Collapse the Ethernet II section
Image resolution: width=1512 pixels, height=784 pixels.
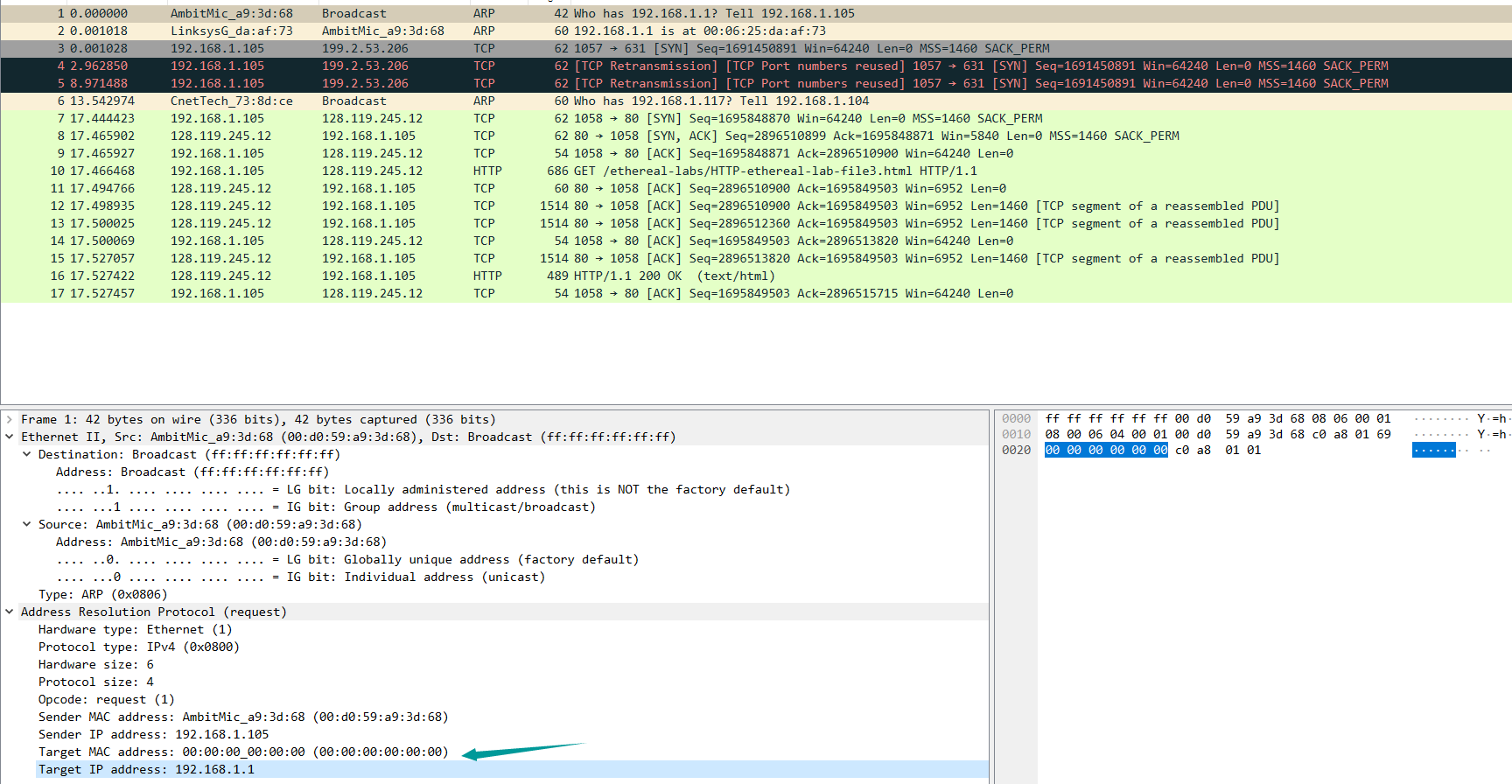click(x=10, y=437)
